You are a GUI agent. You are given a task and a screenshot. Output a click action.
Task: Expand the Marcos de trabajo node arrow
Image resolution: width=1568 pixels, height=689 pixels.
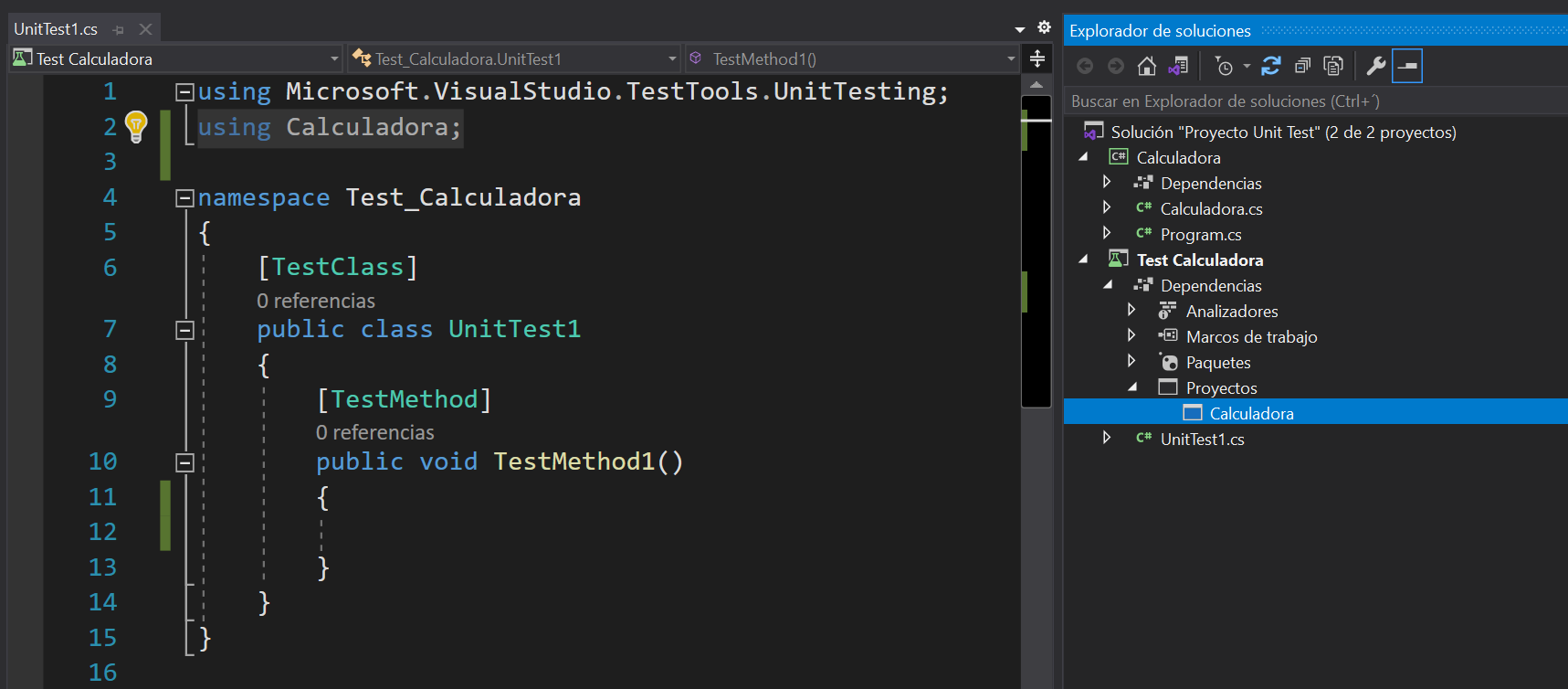click(x=1131, y=335)
